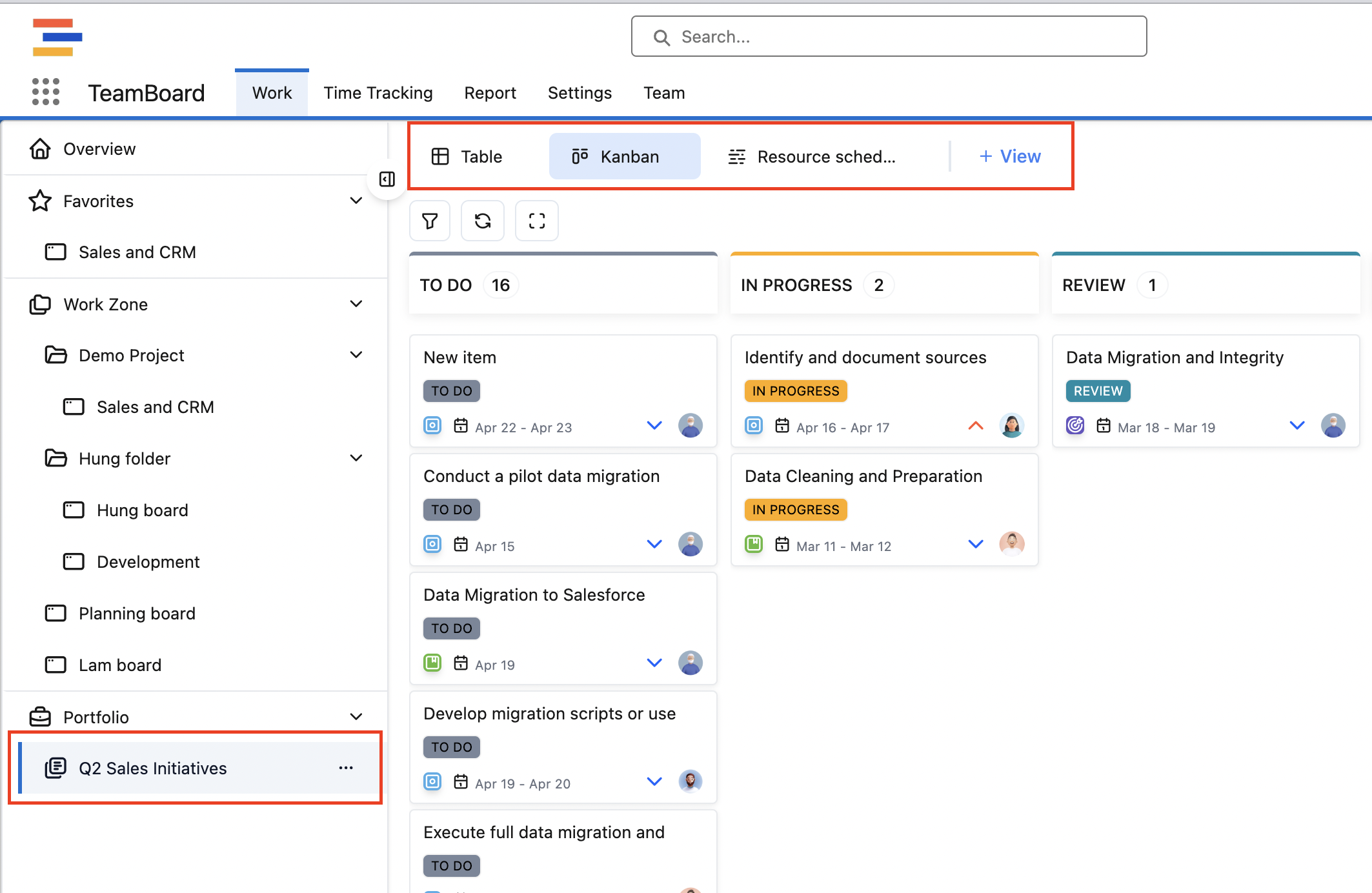Viewport: 1372px width, 893px height.
Task: Open three-dot menu for Q2 Sales Initiatives
Action: pyautogui.click(x=346, y=768)
